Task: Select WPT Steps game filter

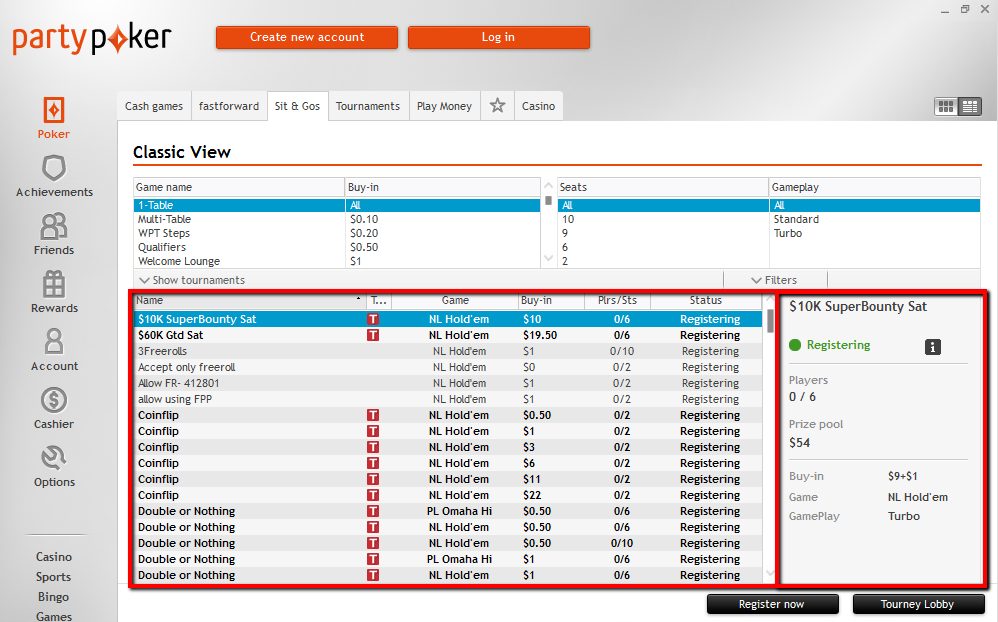Action: [239, 233]
